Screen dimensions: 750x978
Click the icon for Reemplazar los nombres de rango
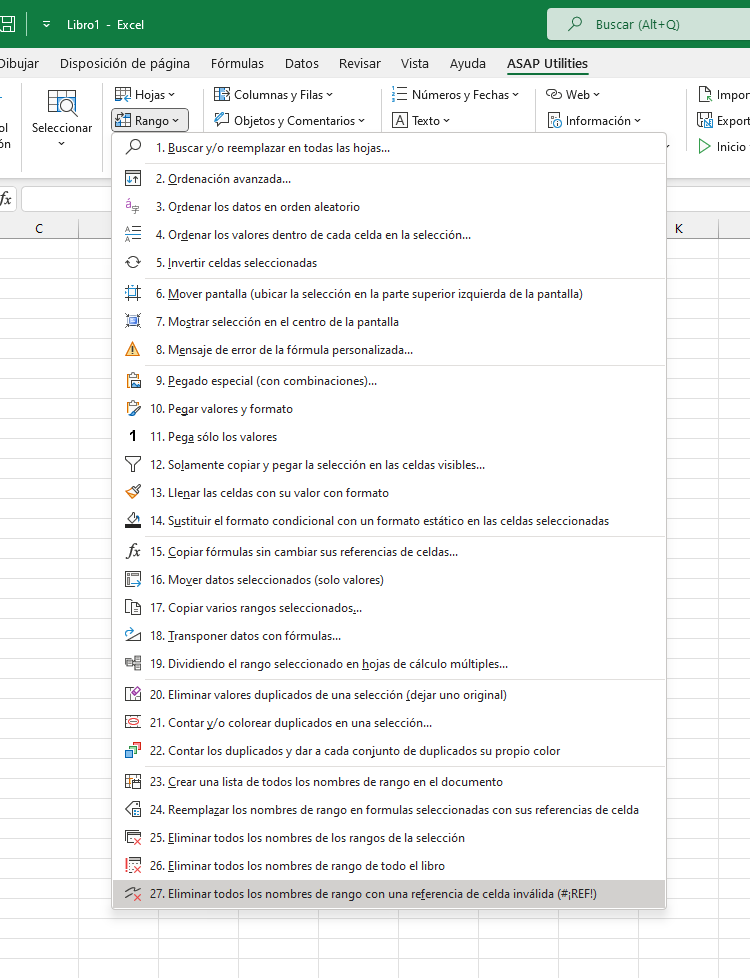(x=133, y=810)
